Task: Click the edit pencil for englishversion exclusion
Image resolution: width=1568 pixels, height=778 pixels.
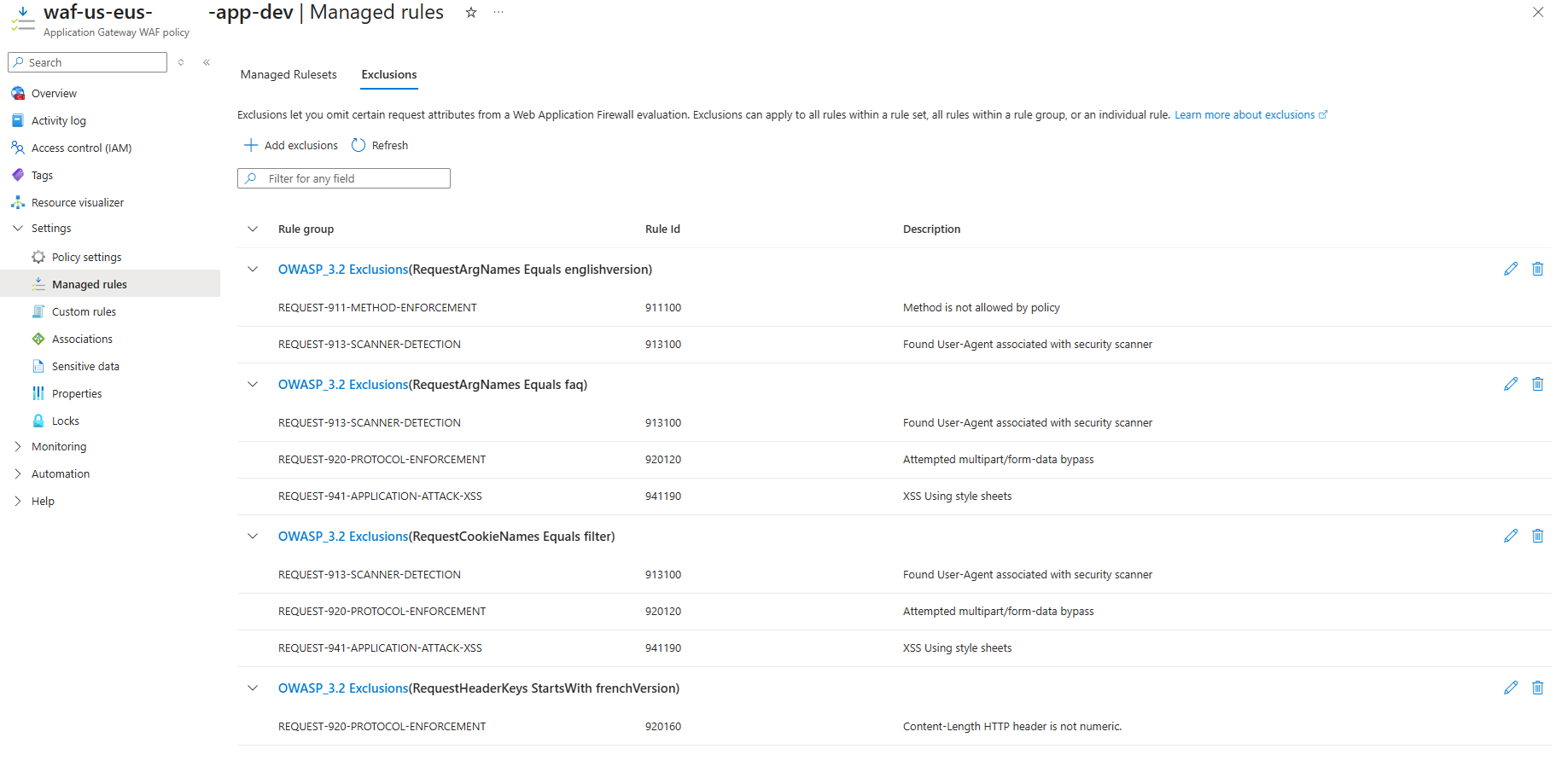Action: (1510, 269)
